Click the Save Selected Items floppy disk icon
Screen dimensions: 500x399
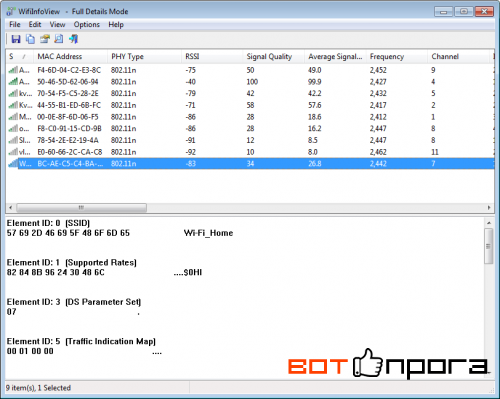(x=16, y=39)
